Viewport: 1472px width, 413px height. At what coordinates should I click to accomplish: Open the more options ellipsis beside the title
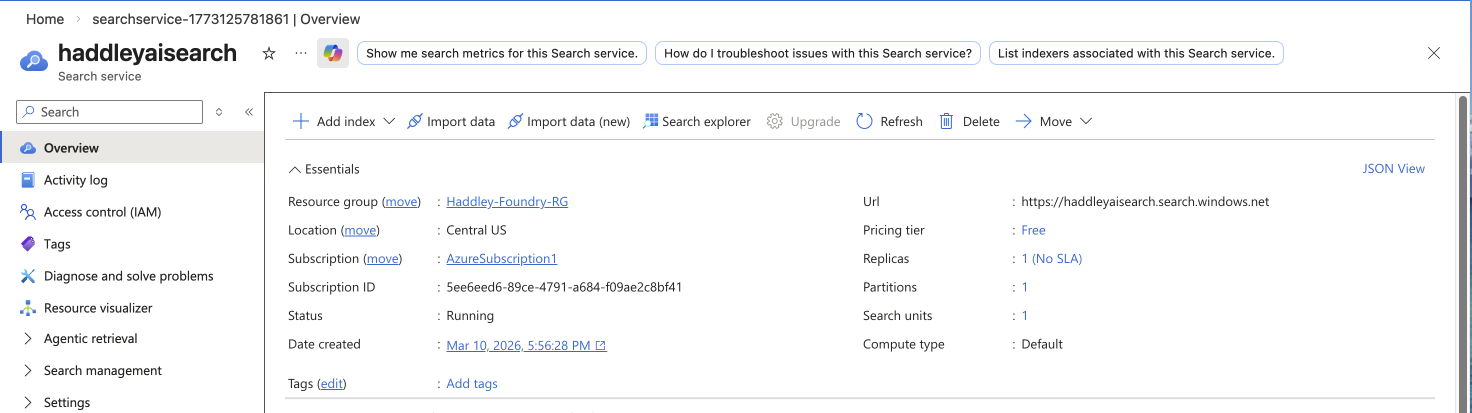301,53
